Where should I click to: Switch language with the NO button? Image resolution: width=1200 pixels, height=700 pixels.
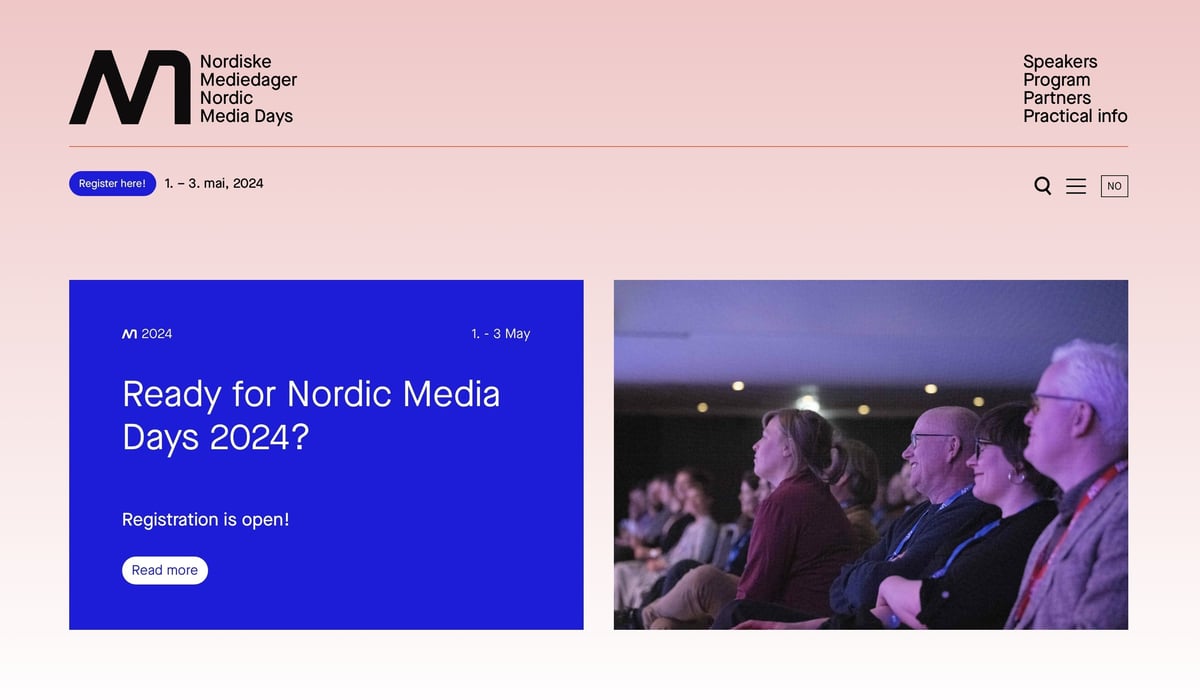point(1114,186)
